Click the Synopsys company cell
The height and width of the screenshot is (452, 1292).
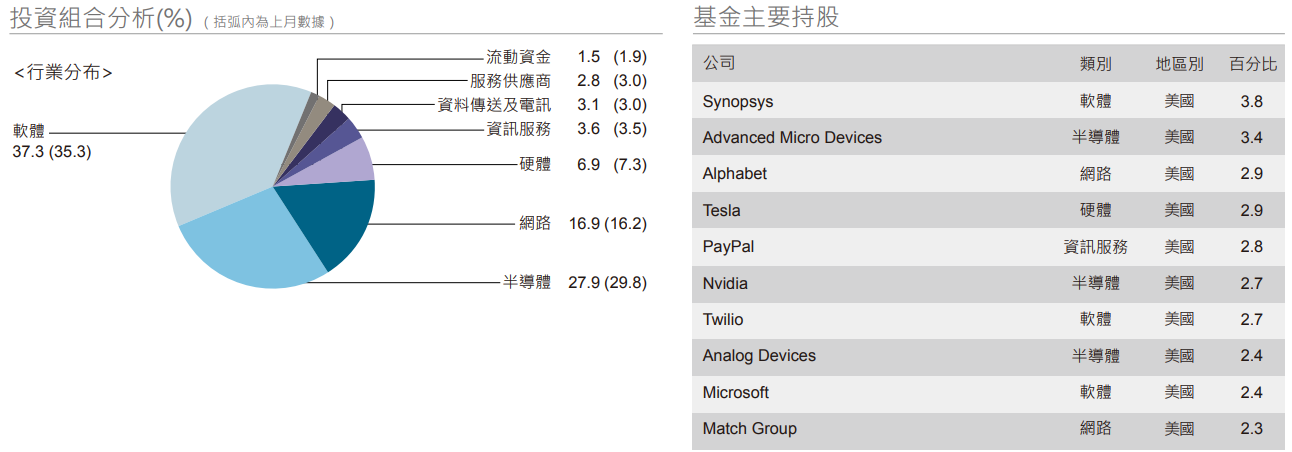pyautogui.click(x=738, y=101)
